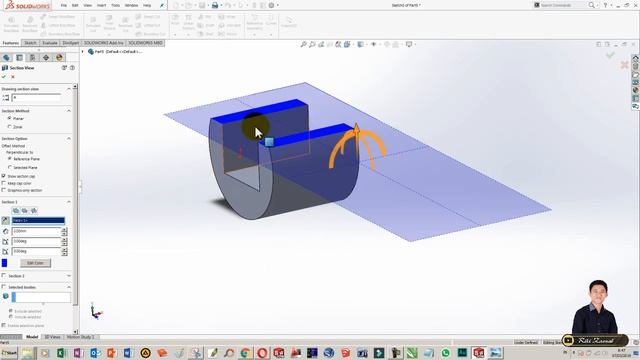Click the Zoom to Fit icon
The height and width of the screenshot is (360, 640).
coord(303,44)
